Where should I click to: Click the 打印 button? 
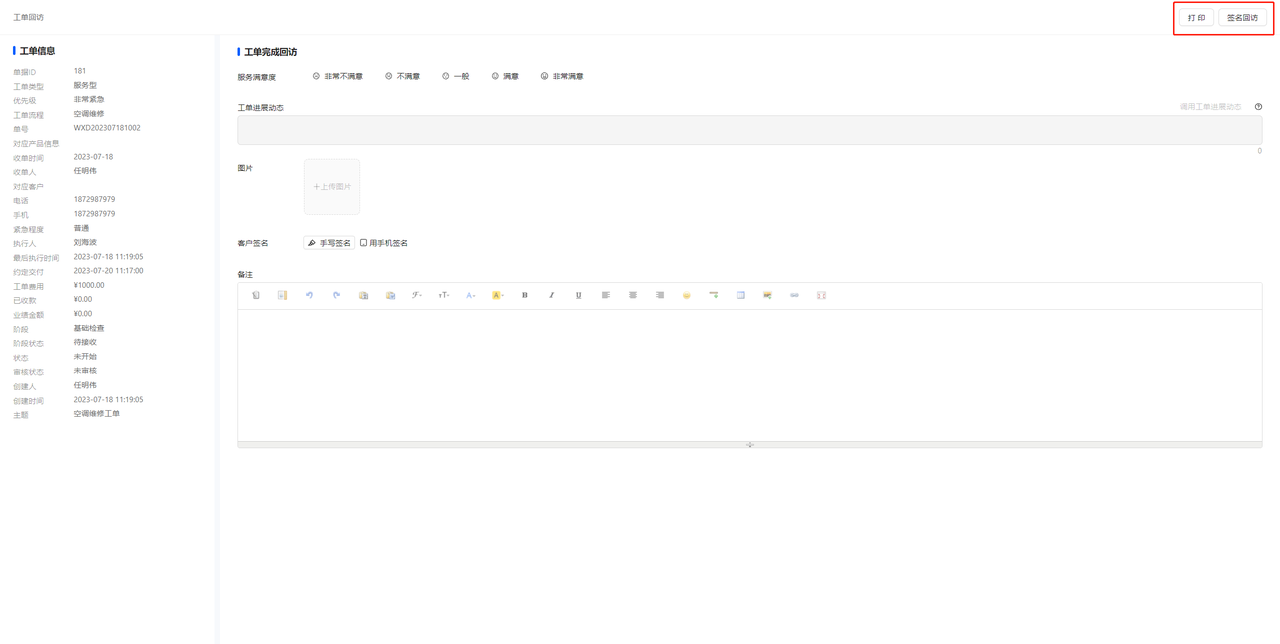click(1196, 18)
